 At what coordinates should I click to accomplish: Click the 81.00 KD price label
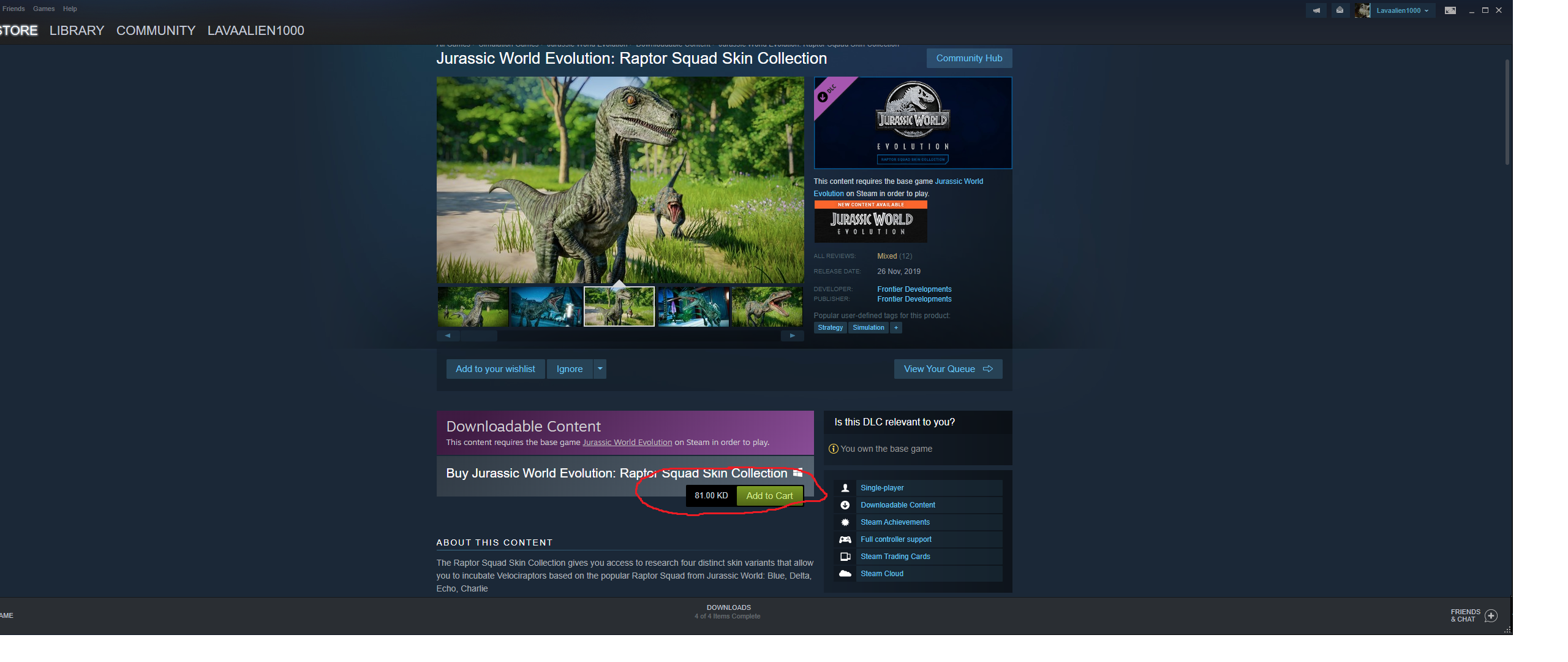tap(711, 495)
